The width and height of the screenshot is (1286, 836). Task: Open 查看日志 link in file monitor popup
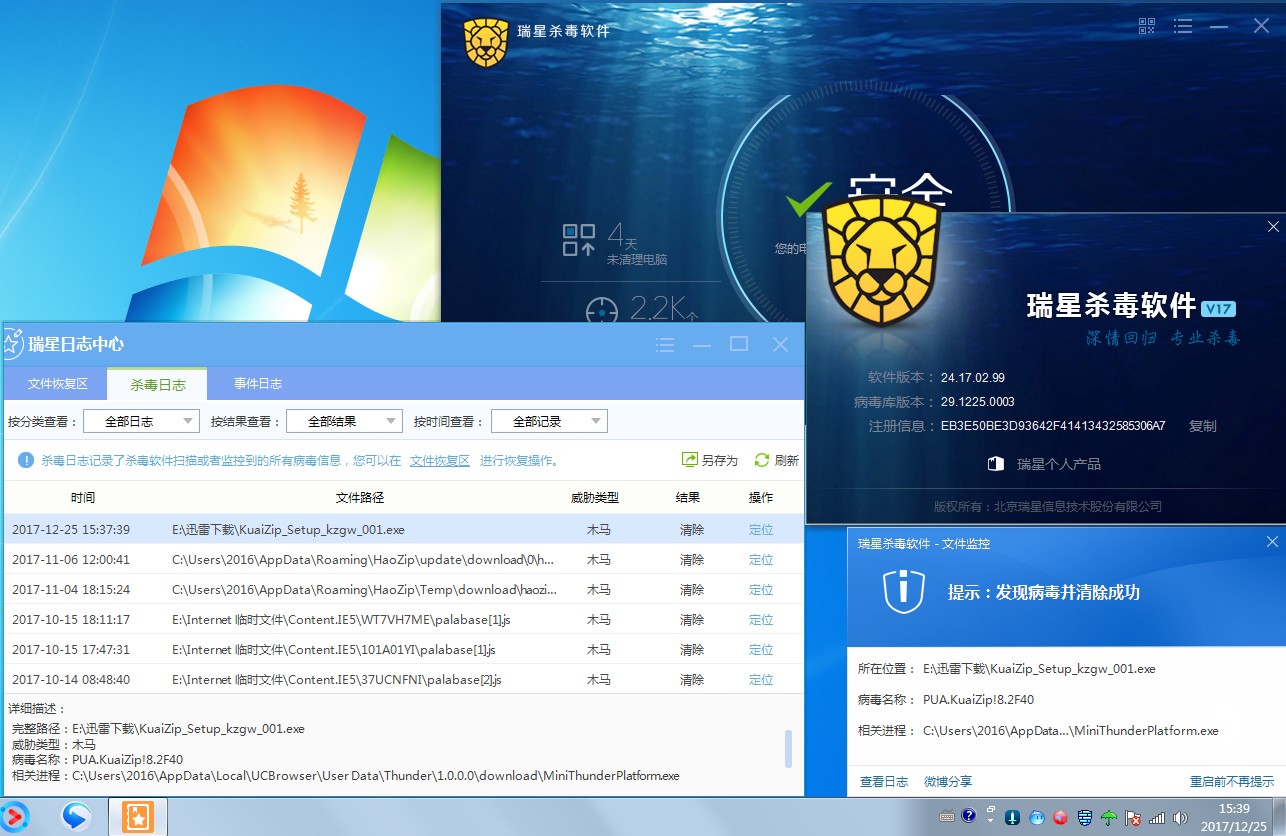point(884,781)
